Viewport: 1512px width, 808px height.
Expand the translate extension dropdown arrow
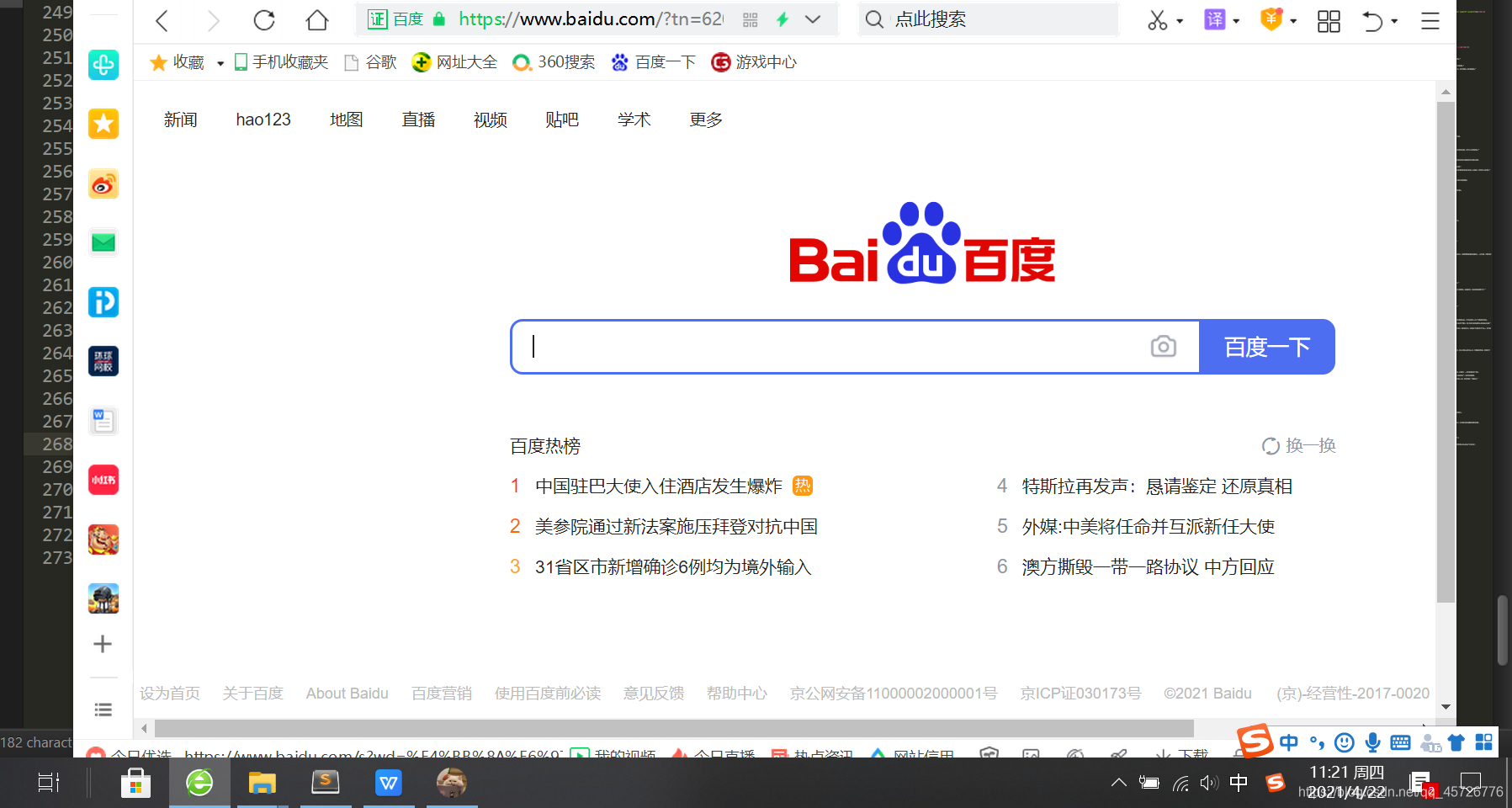tap(1236, 21)
